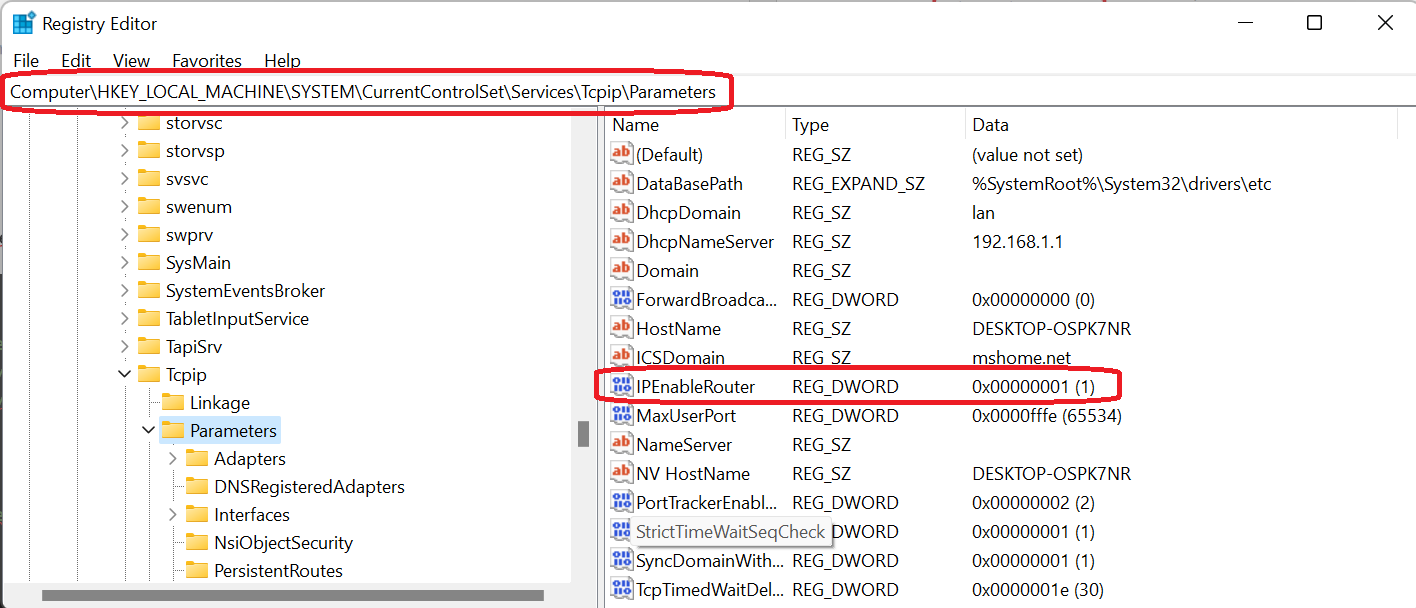Click the (Default) string value icon

pos(622,155)
